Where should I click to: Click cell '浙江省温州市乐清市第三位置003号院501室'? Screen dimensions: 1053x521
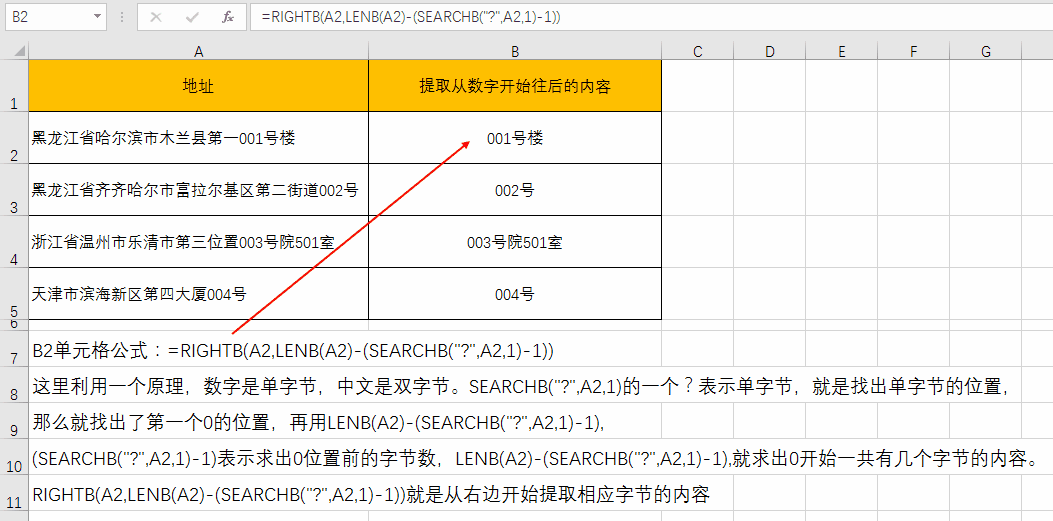[x=198, y=242]
